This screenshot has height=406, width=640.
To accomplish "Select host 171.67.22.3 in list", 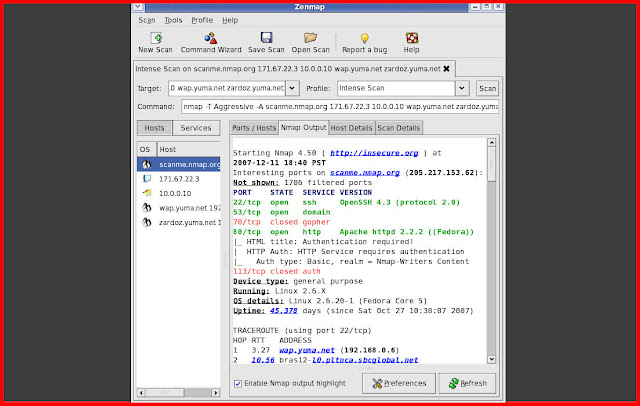I will point(178,179).
